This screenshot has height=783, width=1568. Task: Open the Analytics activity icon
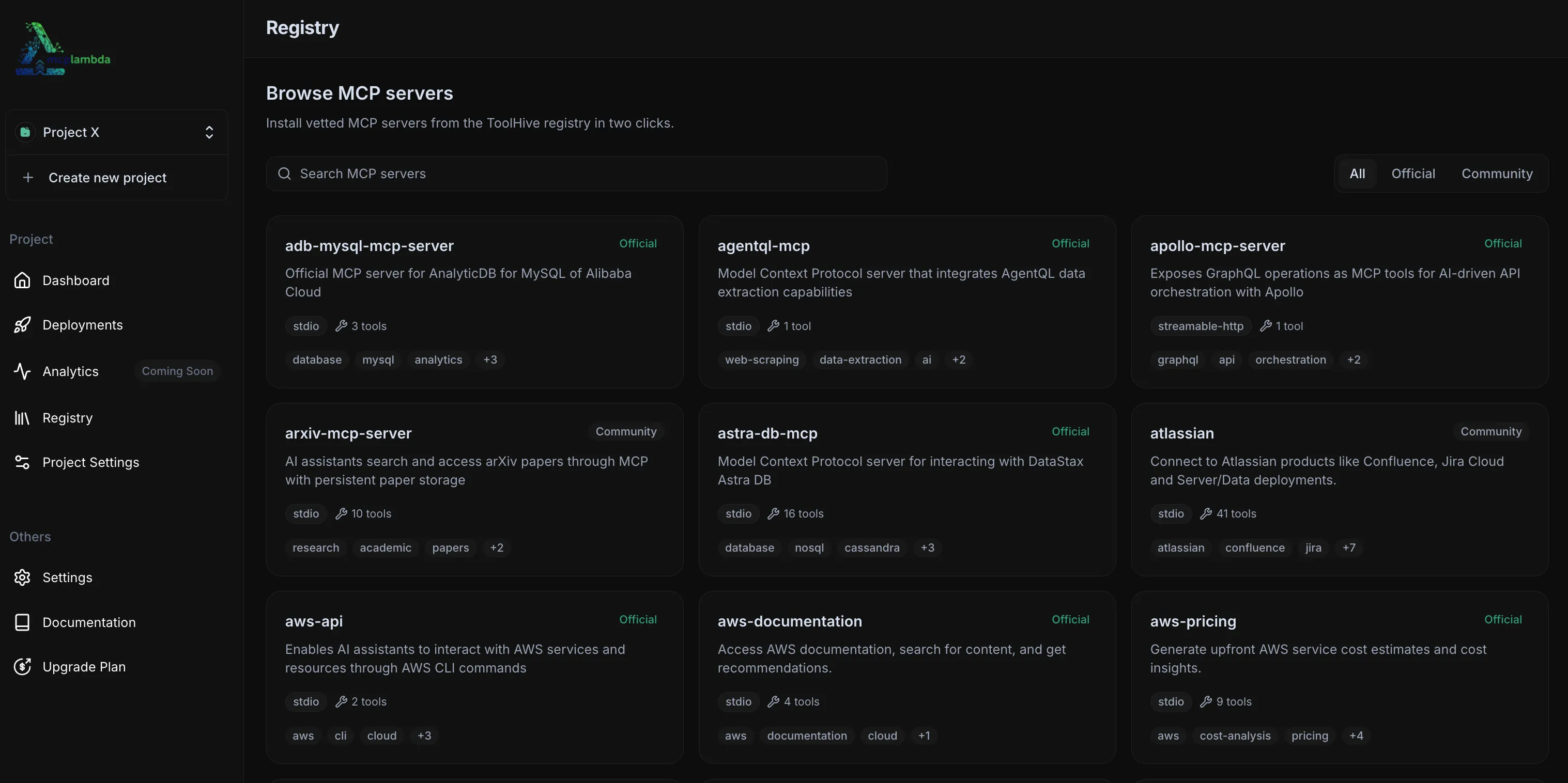click(x=23, y=371)
